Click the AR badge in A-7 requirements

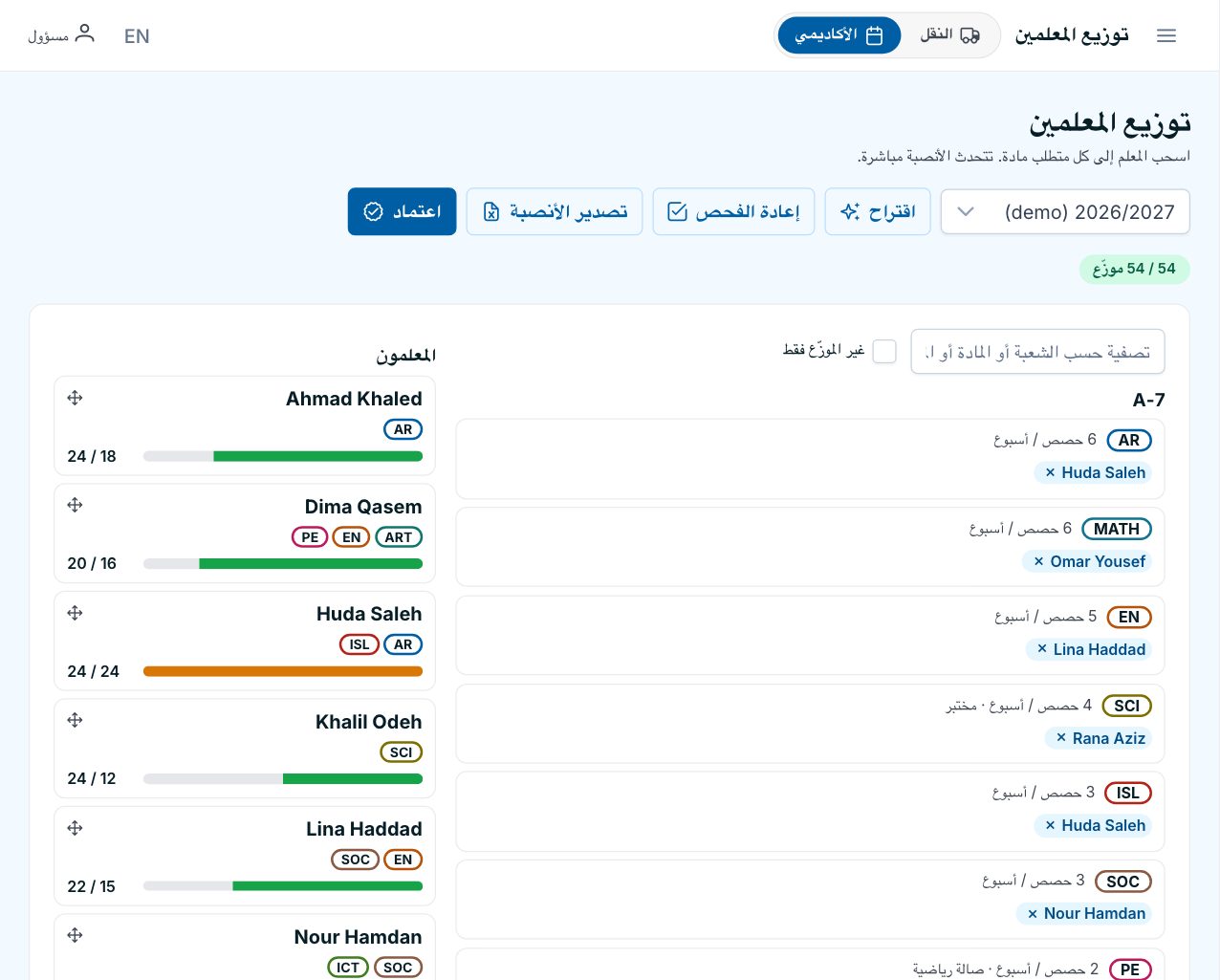1129,441
